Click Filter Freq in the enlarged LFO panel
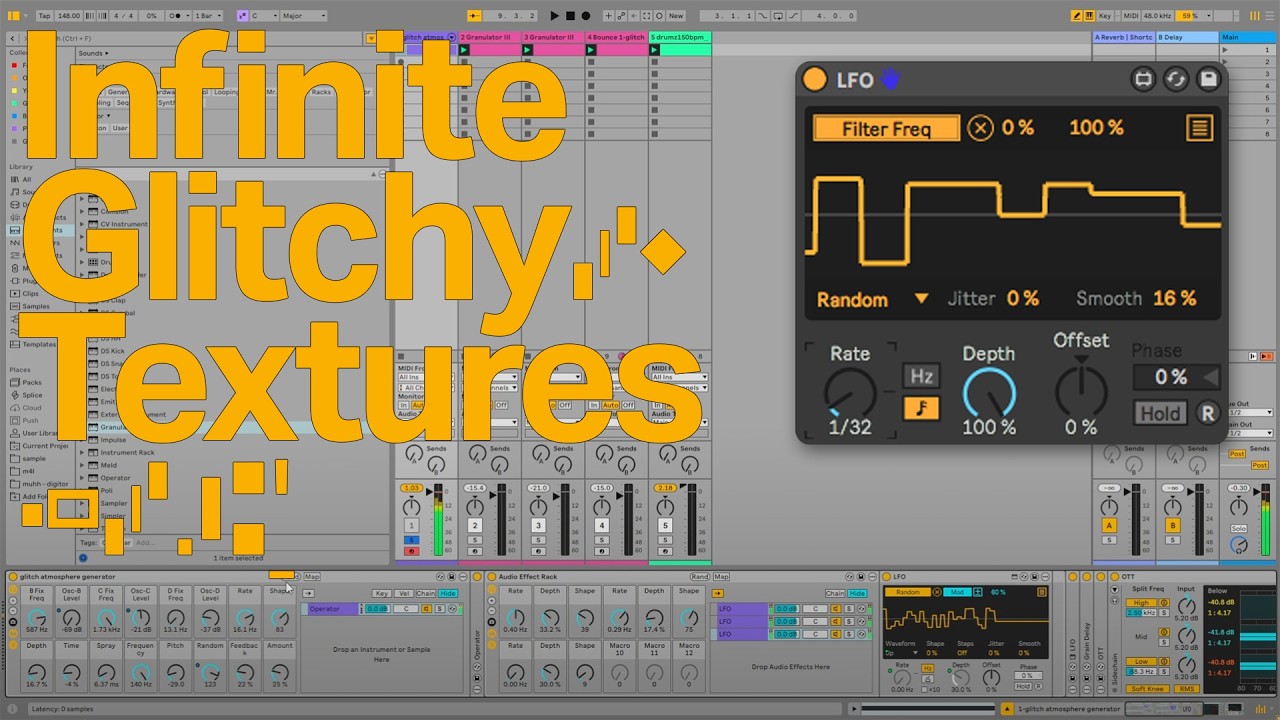This screenshot has height=720, width=1280. pyautogui.click(x=886, y=129)
